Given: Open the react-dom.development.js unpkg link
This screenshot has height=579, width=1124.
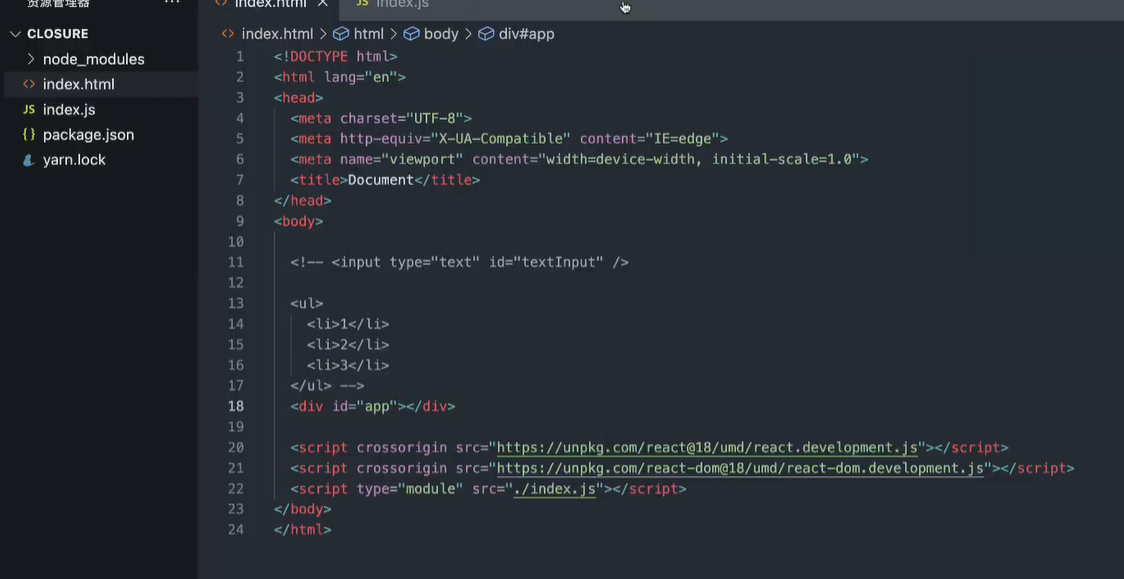Looking at the screenshot, I should [740, 469].
